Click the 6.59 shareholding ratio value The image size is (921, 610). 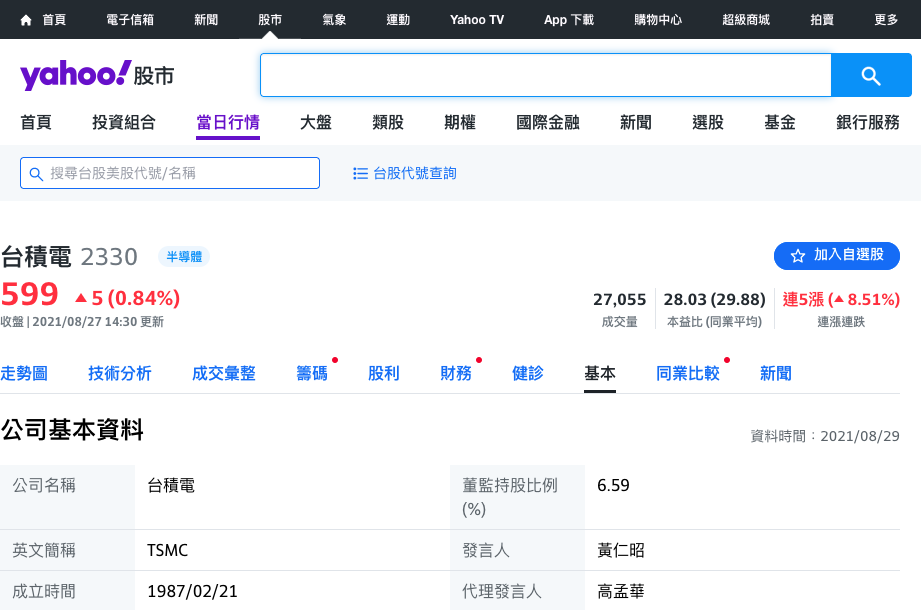(x=613, y=486)
